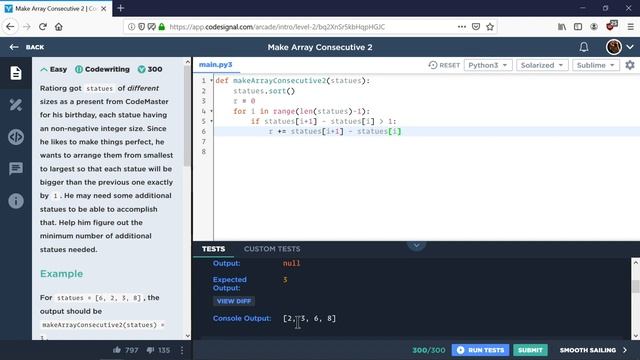Collapse the tests panel with down chevron
This screenshot has height=360, width=640.
point(416,245)
